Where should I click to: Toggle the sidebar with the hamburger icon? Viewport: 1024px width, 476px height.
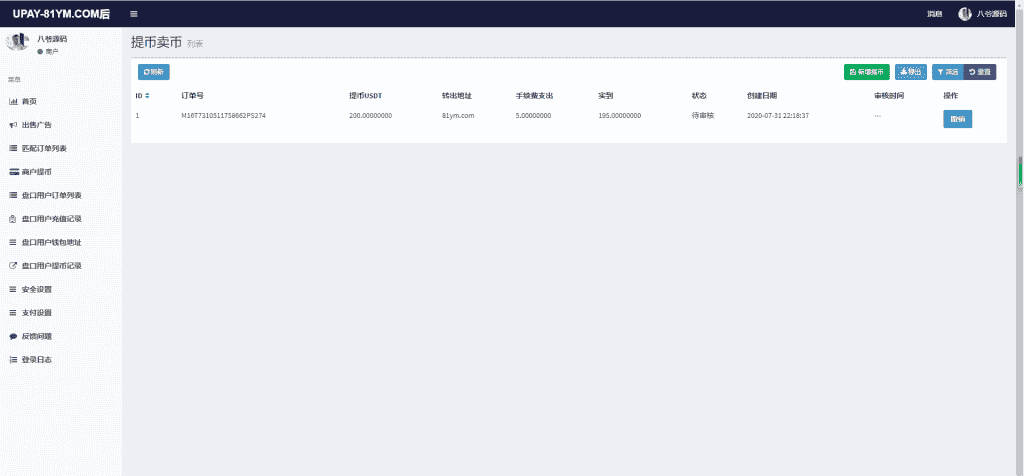point(134,14)
